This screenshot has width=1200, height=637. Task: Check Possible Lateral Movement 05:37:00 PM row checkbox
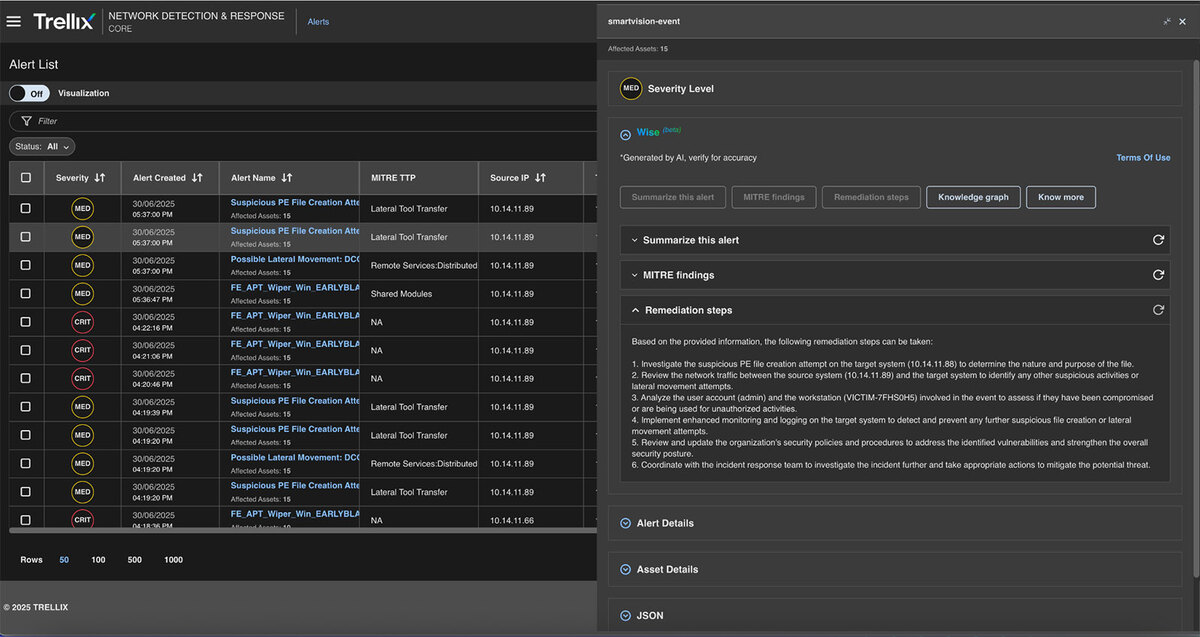pyautogui.click(x=26, y=265)
